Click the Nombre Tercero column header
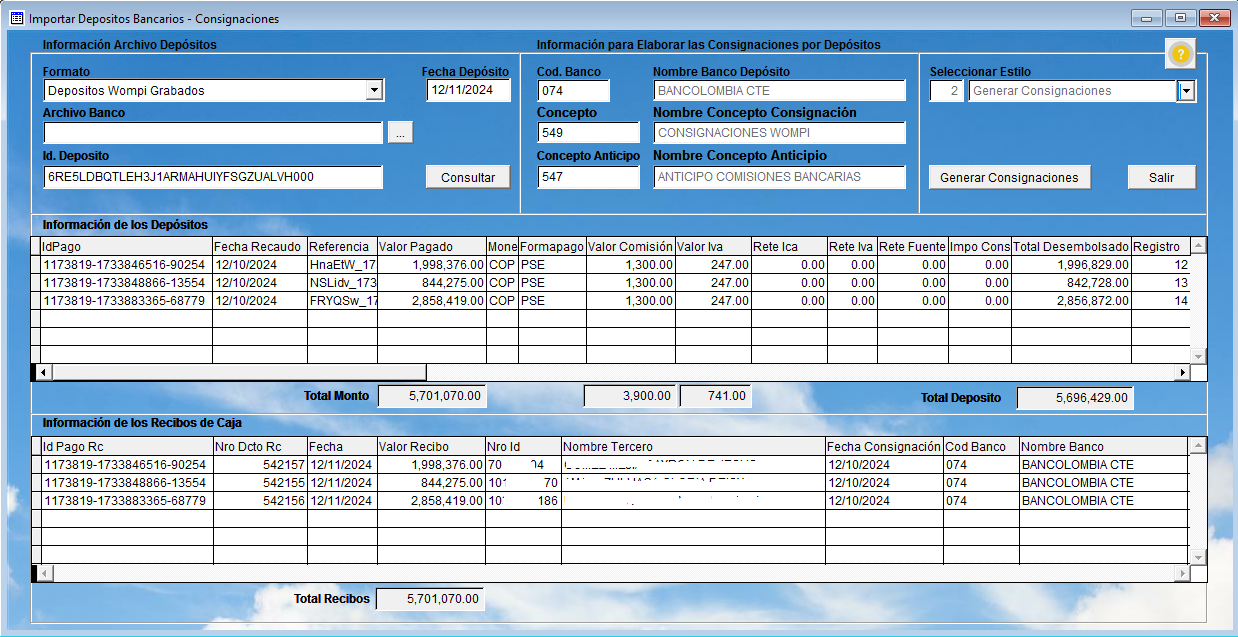 [693, 447]
